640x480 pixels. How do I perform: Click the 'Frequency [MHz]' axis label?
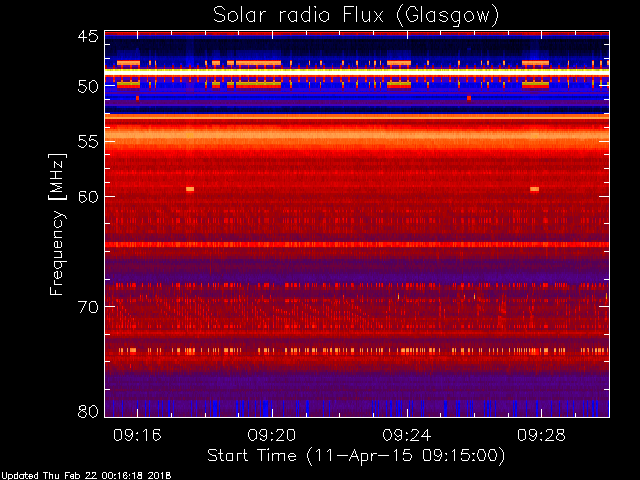57,224
